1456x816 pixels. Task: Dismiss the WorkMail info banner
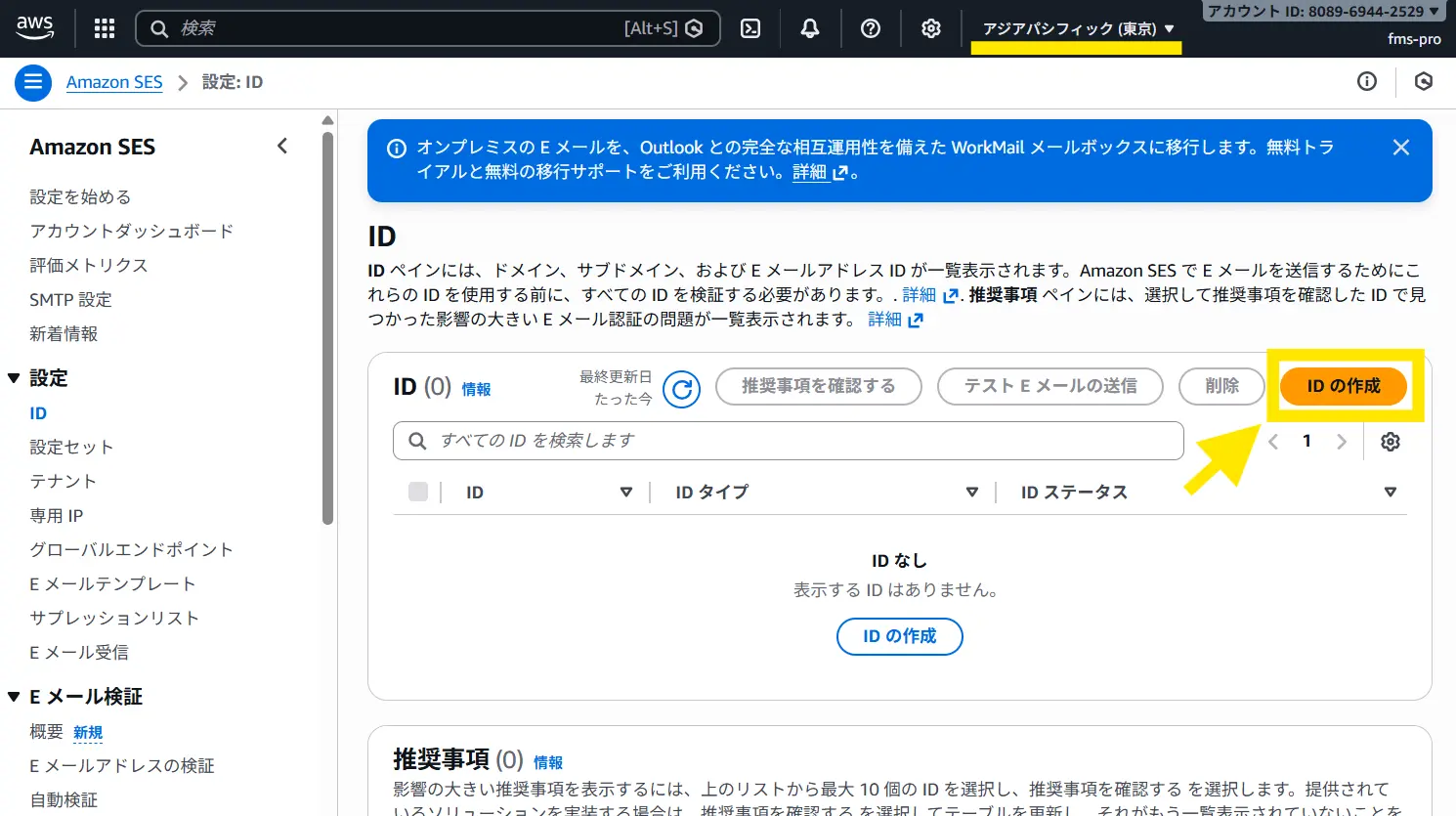pyautogui.click(x=1401, y=148)
